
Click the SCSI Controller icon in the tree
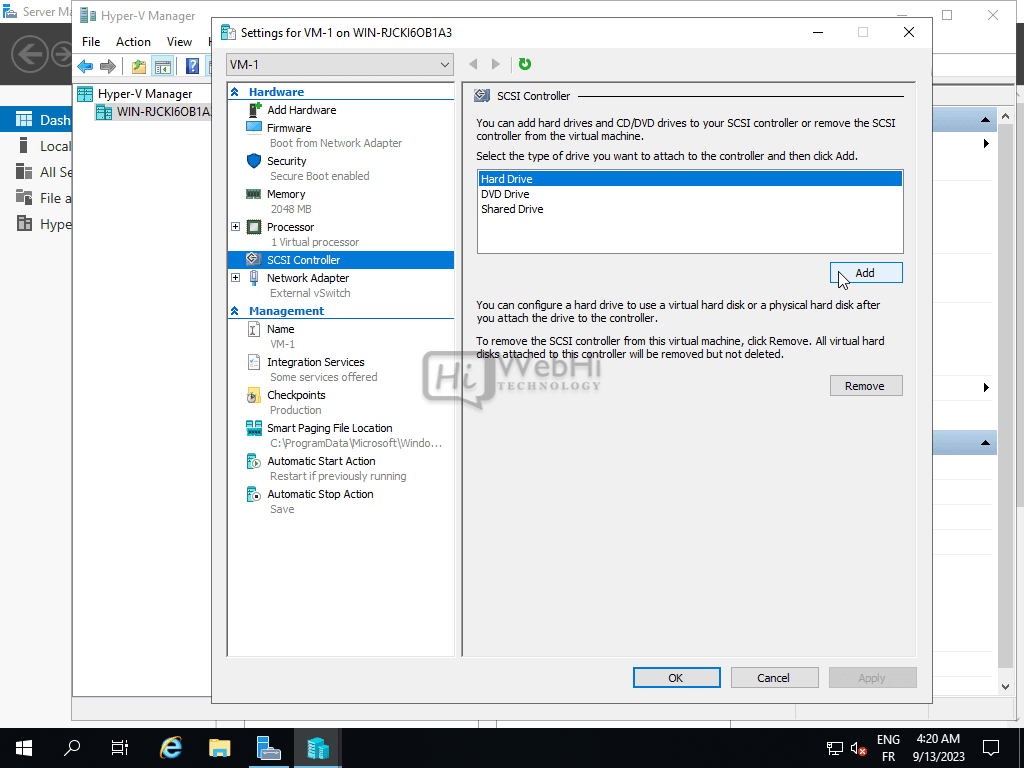[x=254, y=259]
